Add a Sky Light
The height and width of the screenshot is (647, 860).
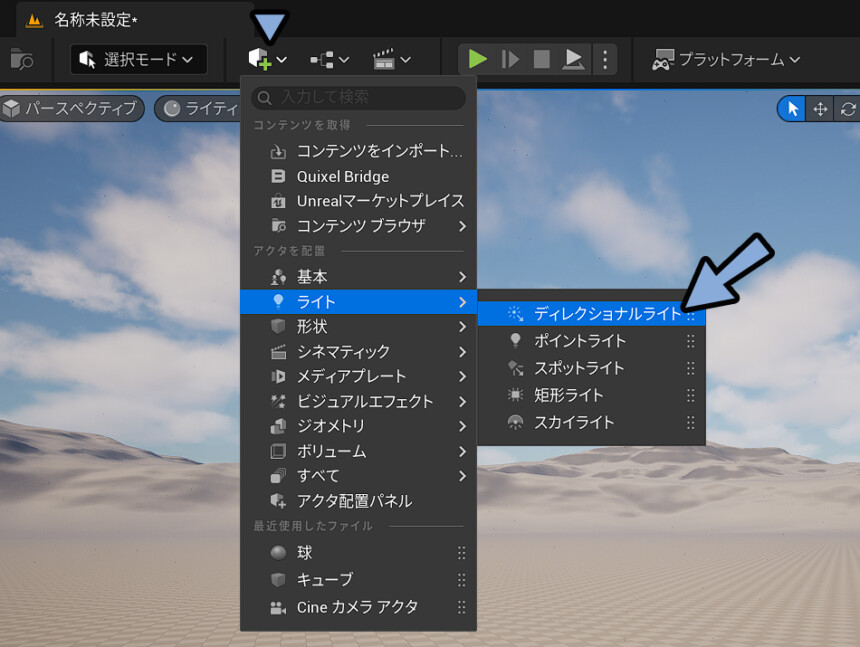[591, 422]
